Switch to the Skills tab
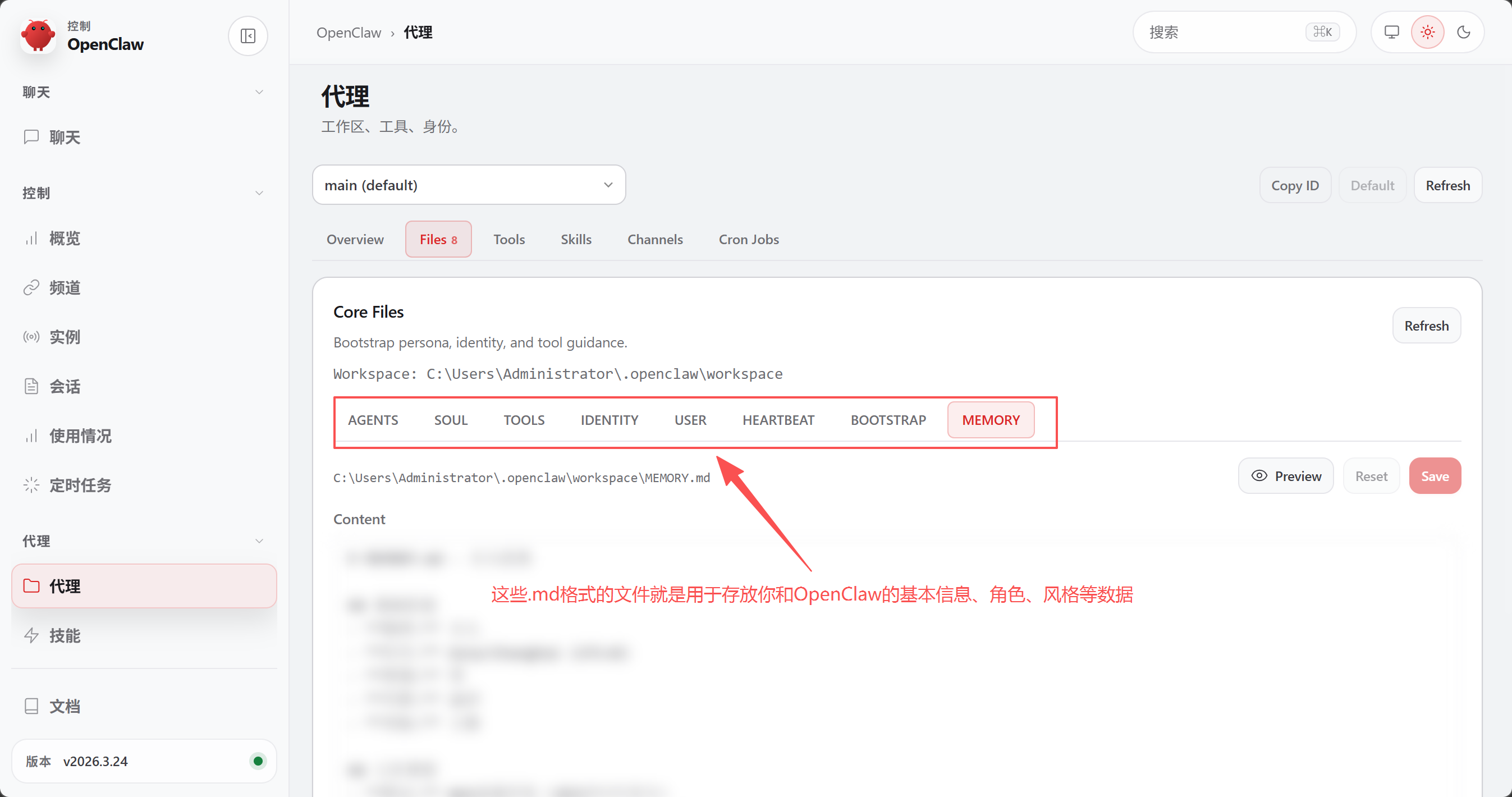Screen dimensions: 1512x797 575,240
